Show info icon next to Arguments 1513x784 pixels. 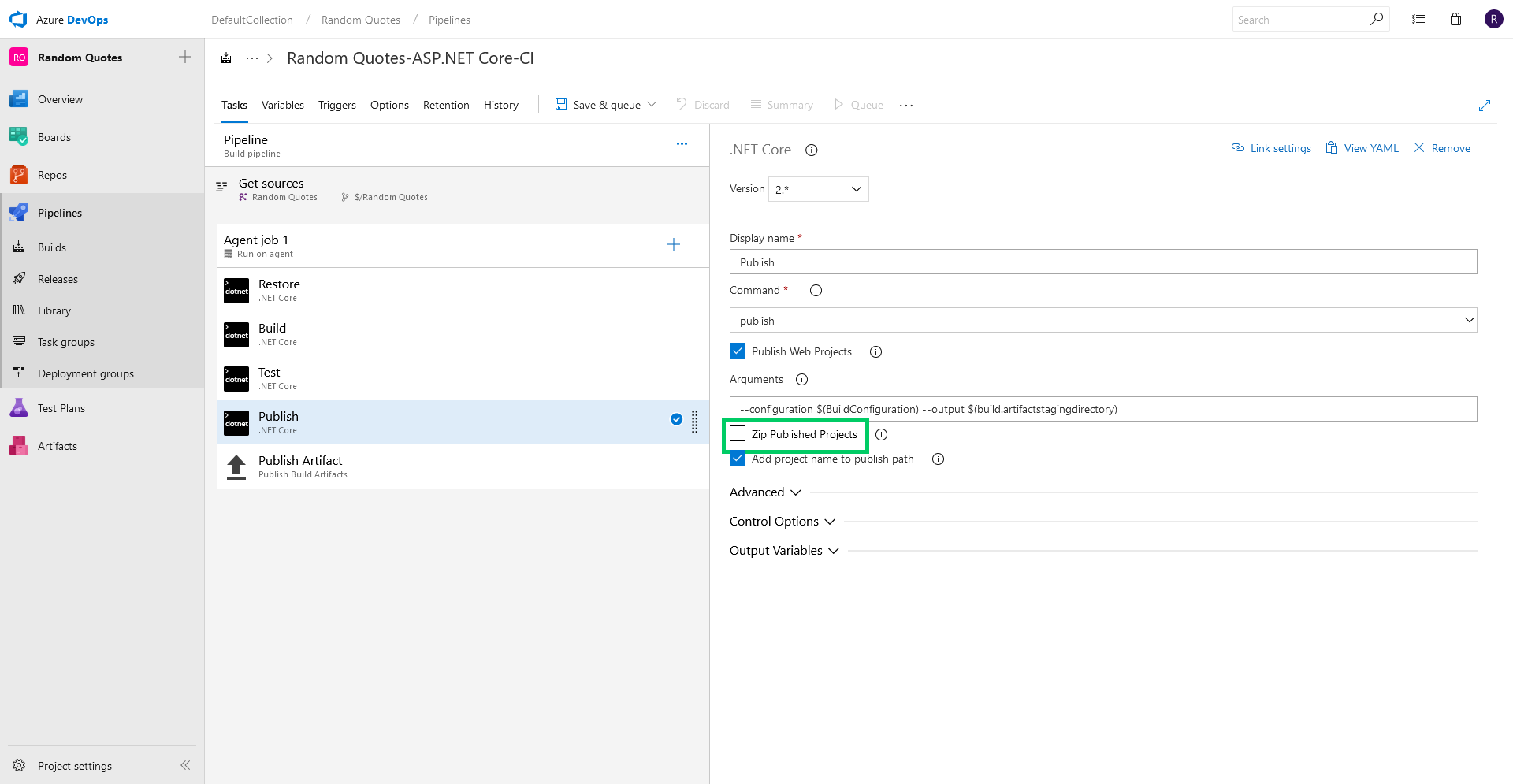802,379
